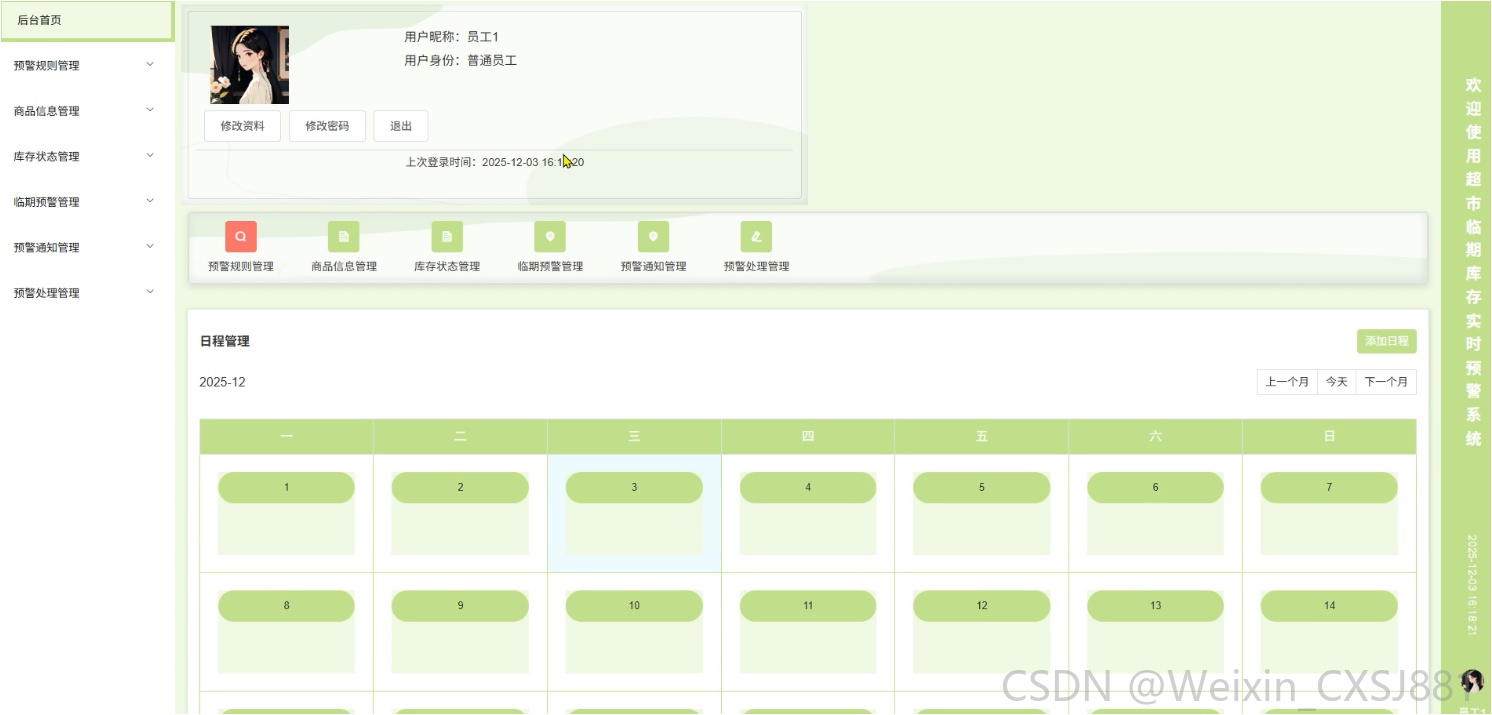Expand the 临期预警管理 sidebar menu
Screen dimensions: 1492x715
[87, 202]
